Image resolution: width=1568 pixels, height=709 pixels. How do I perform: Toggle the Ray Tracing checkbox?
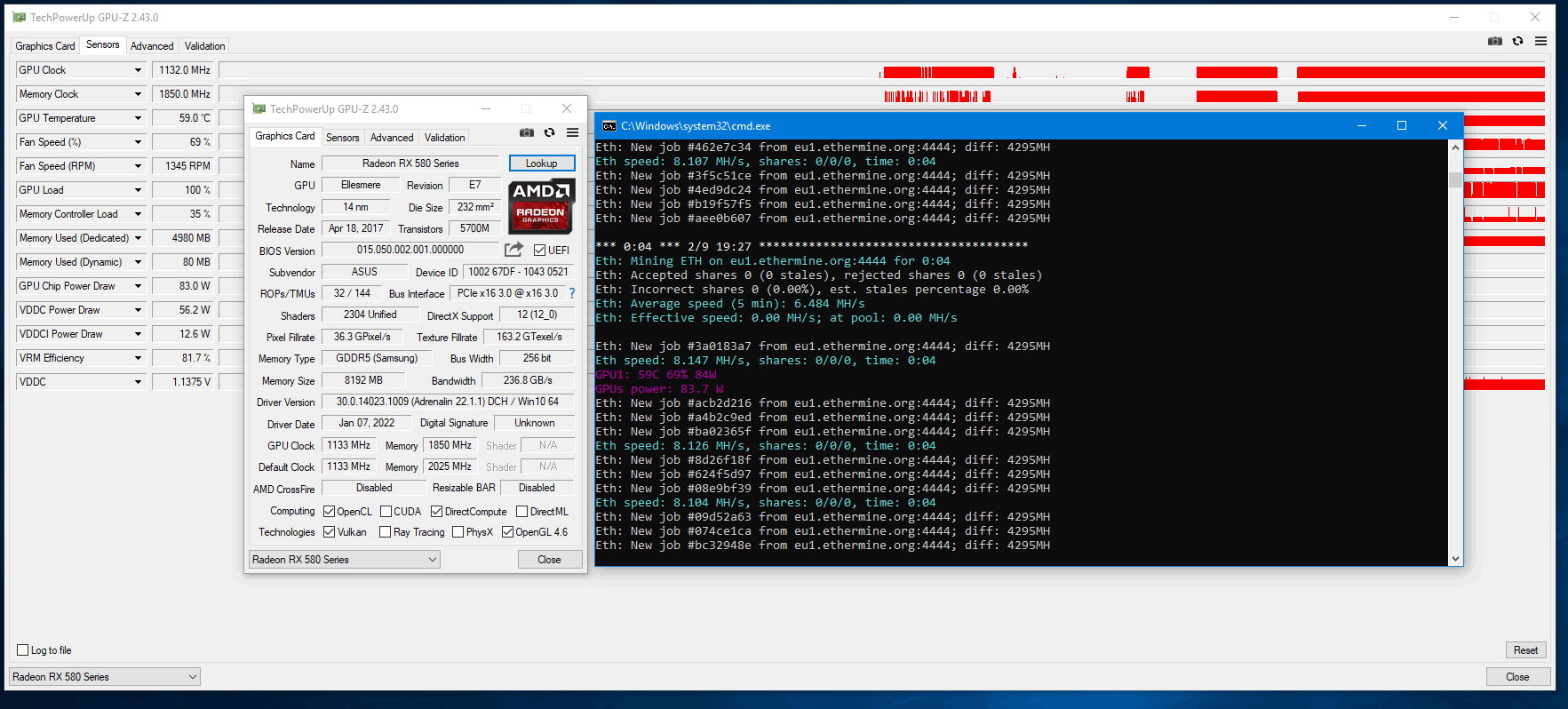[x=385, y=532]
